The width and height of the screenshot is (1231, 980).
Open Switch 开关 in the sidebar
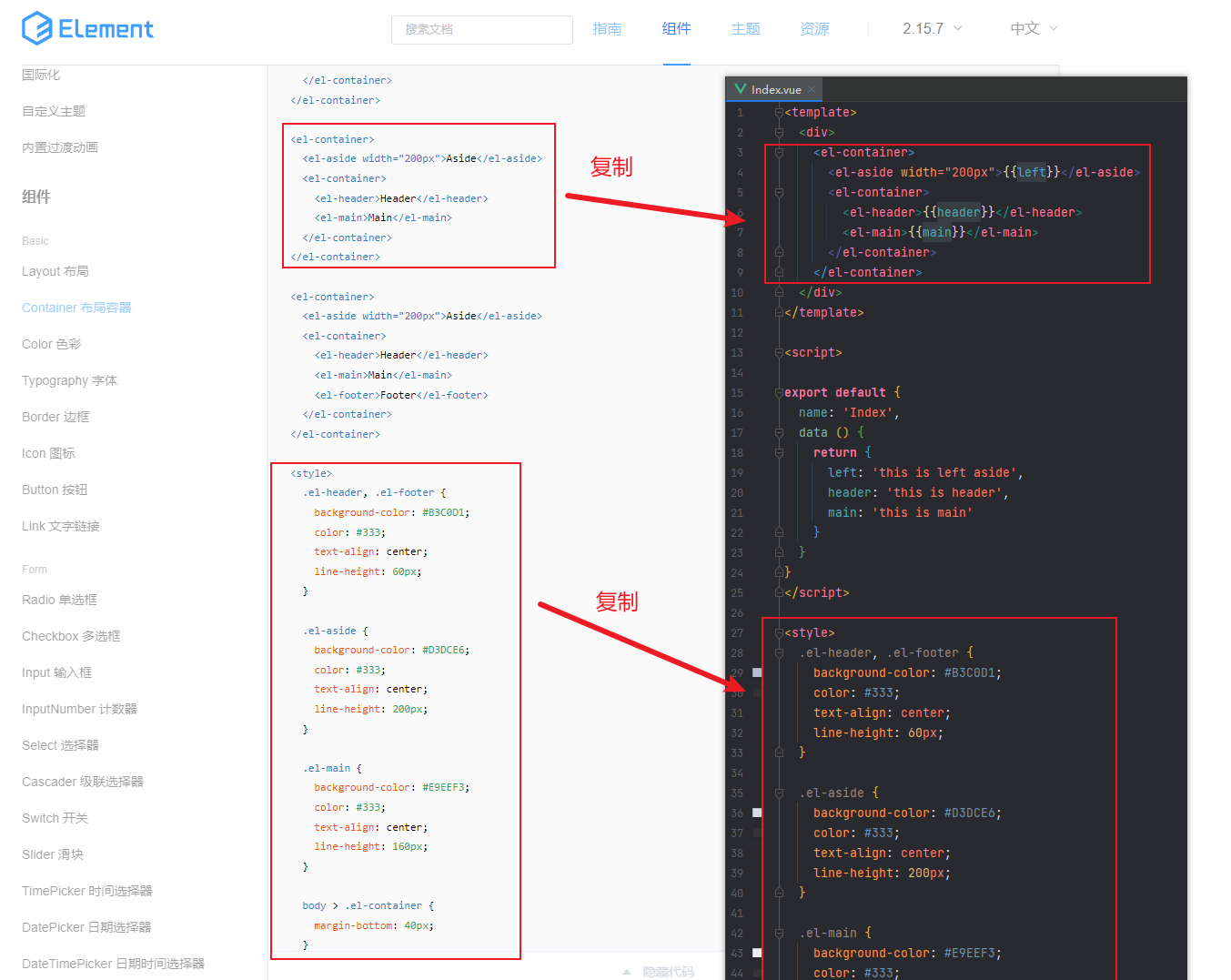[x=55, y=818]
